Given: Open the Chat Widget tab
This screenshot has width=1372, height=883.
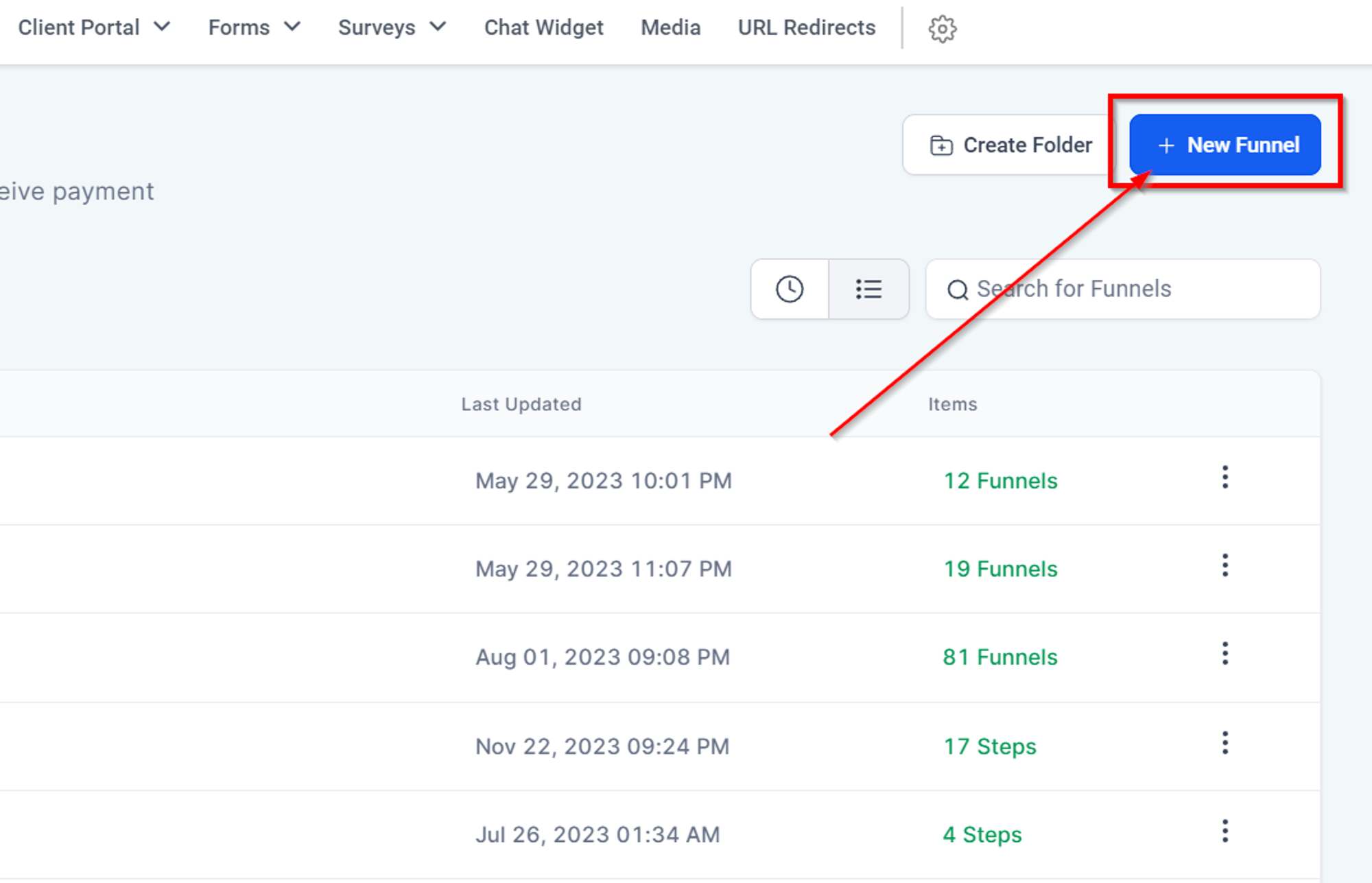Looking at the screenshot, I should coord(544,27).
